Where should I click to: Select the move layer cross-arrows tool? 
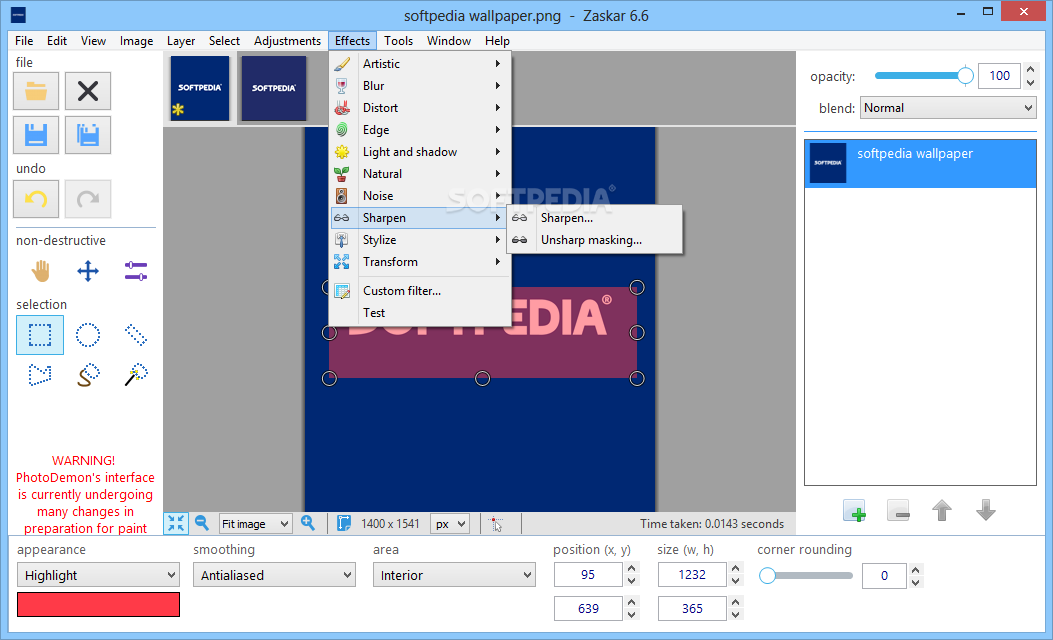point(88,271)
